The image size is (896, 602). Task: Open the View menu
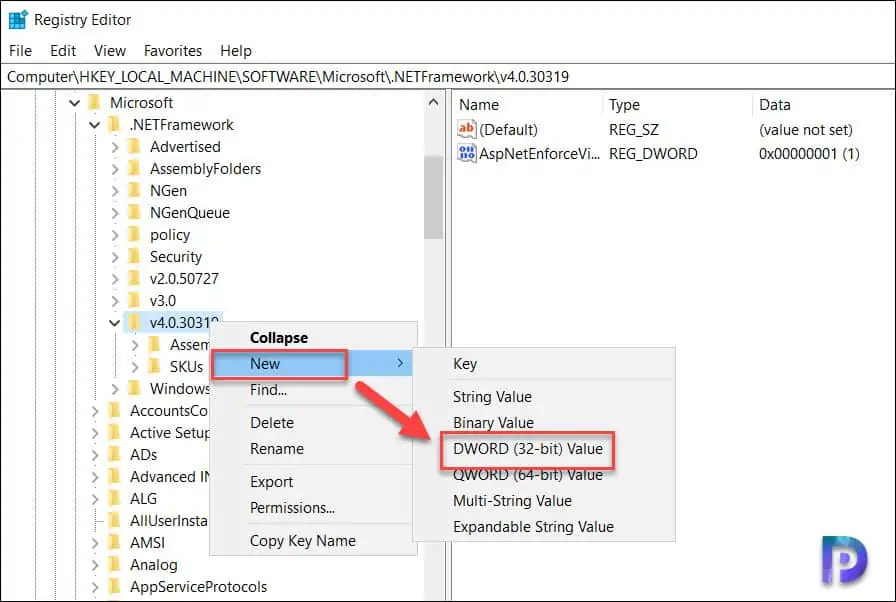pos(110,51)
